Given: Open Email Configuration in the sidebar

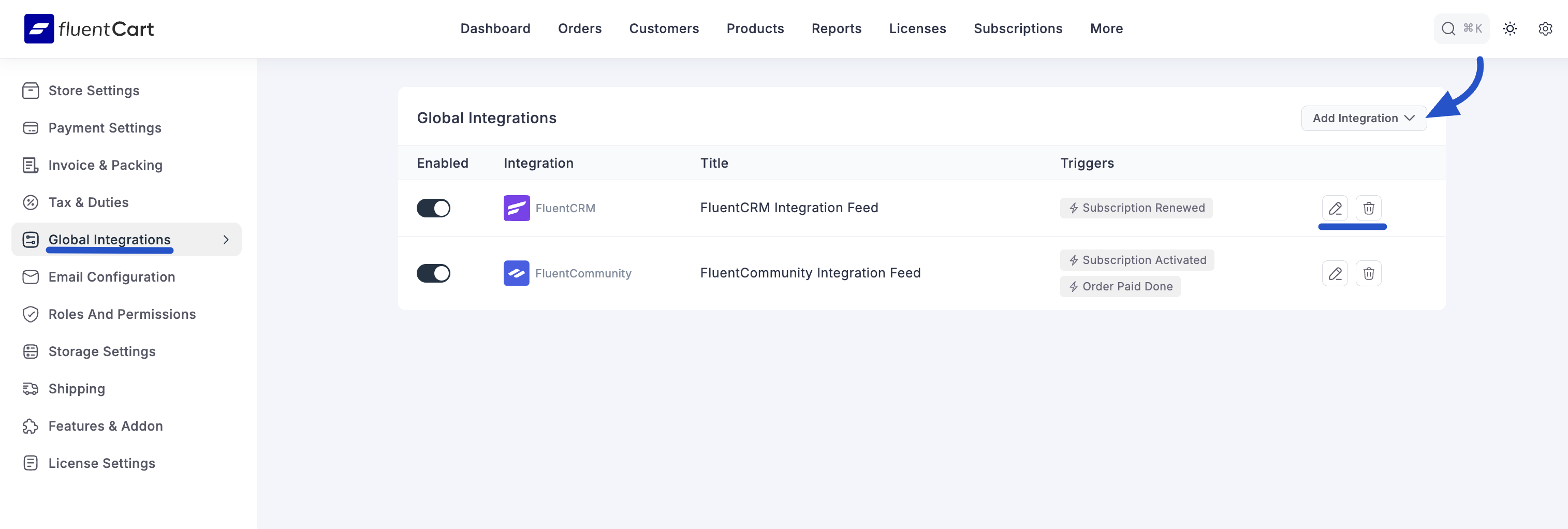Looking at the screenshot, I should [x=112, y=277].
